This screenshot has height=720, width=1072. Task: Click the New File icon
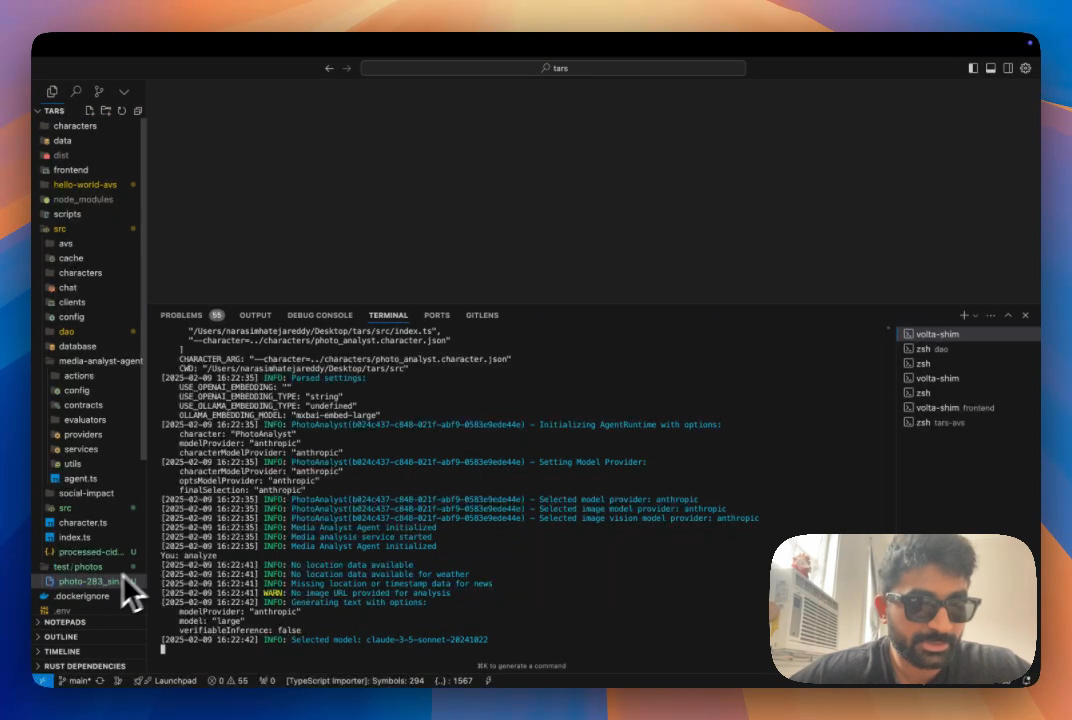click(x=90, y=111)
